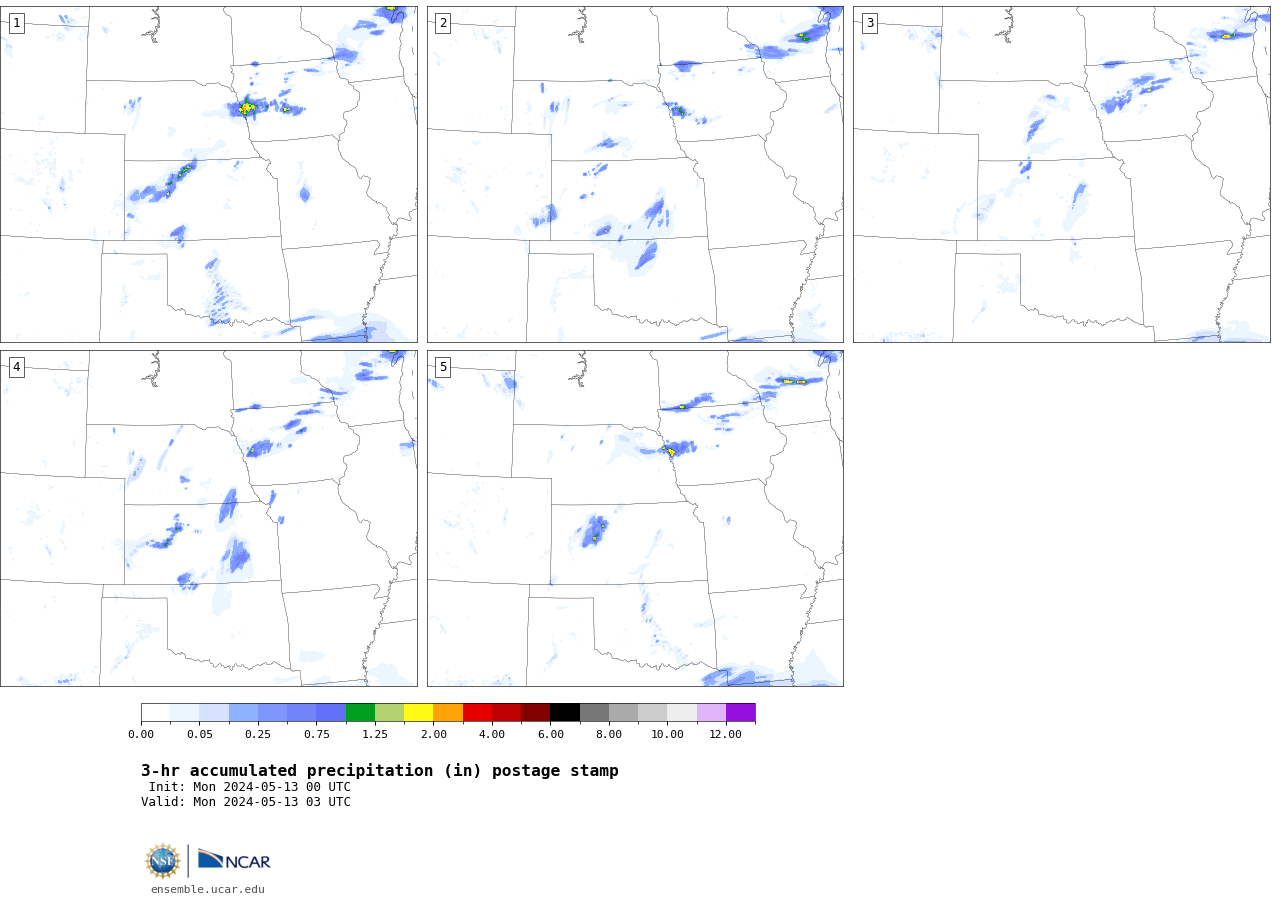This screenshot has height=901, width=1280.
Task: Select the bright purple end swatch
Action: click(x=741, y=713)
